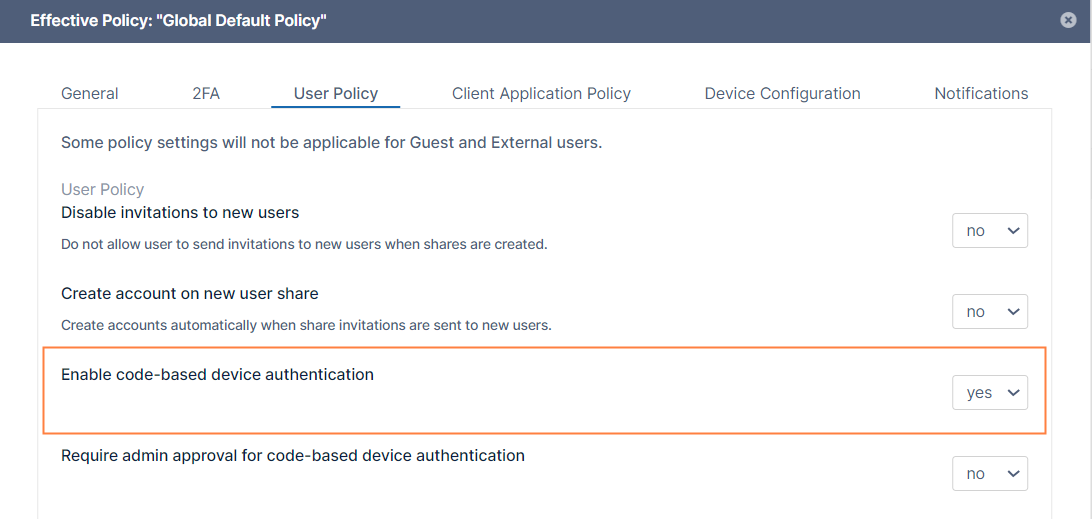Open Enable code-based device authentication dropdown
1092x519 pixels.
(x=989, y=393)
